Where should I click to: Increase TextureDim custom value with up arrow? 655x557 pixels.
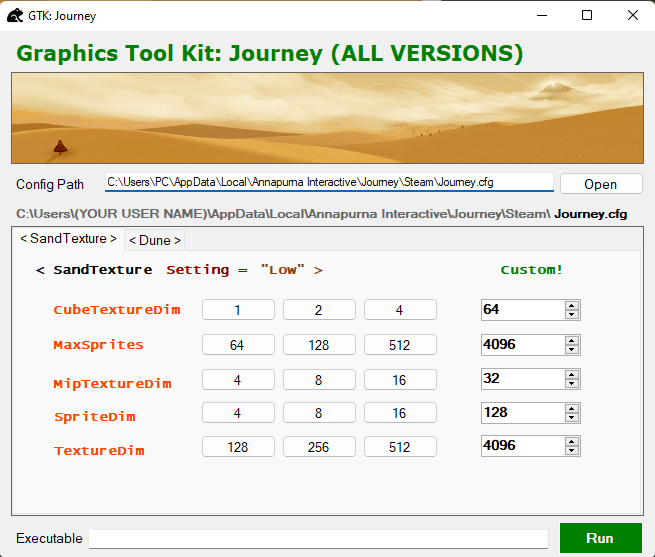[571, 441]
